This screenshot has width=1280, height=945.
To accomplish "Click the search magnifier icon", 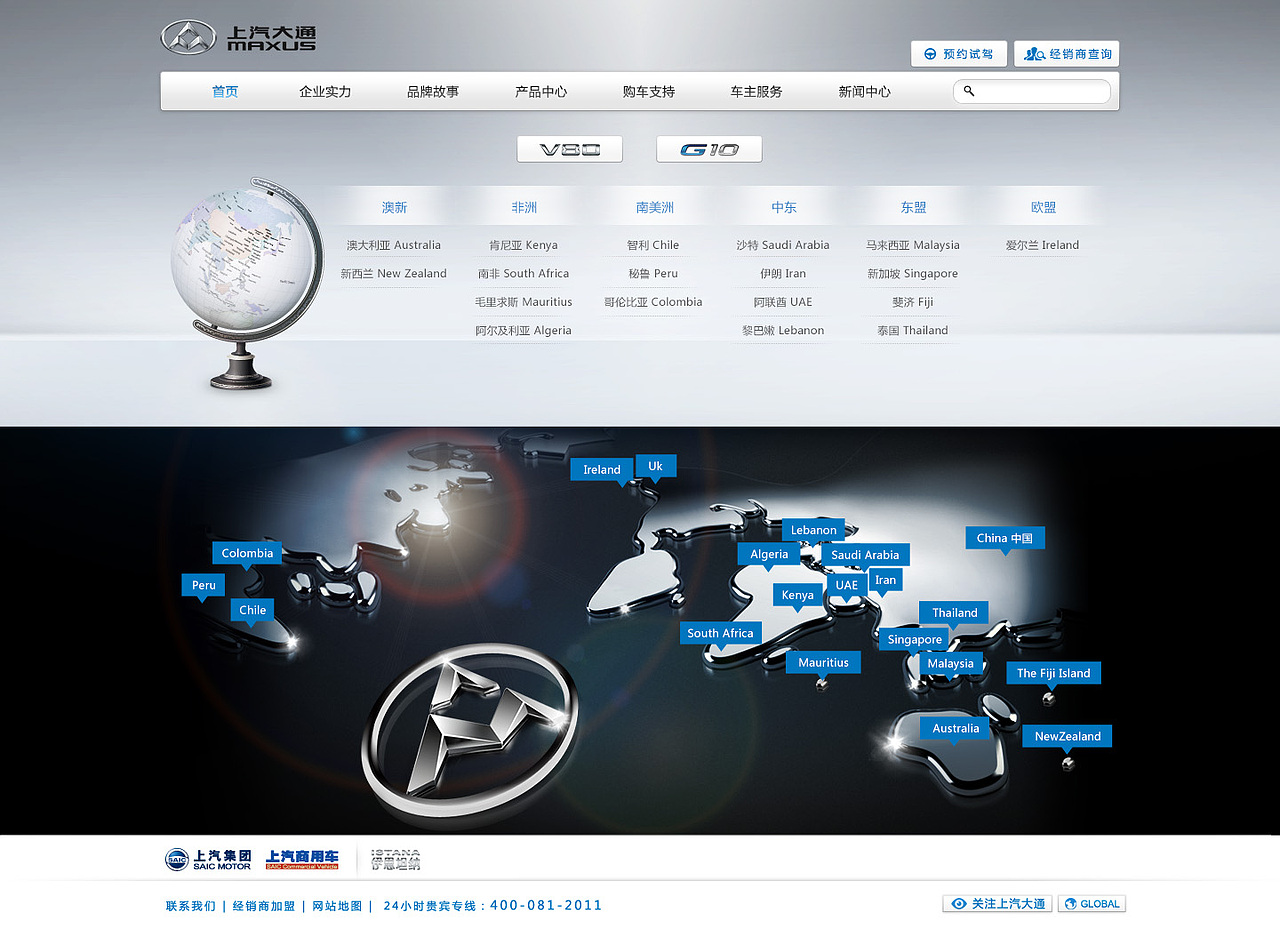I will click(x=969, y=91).
